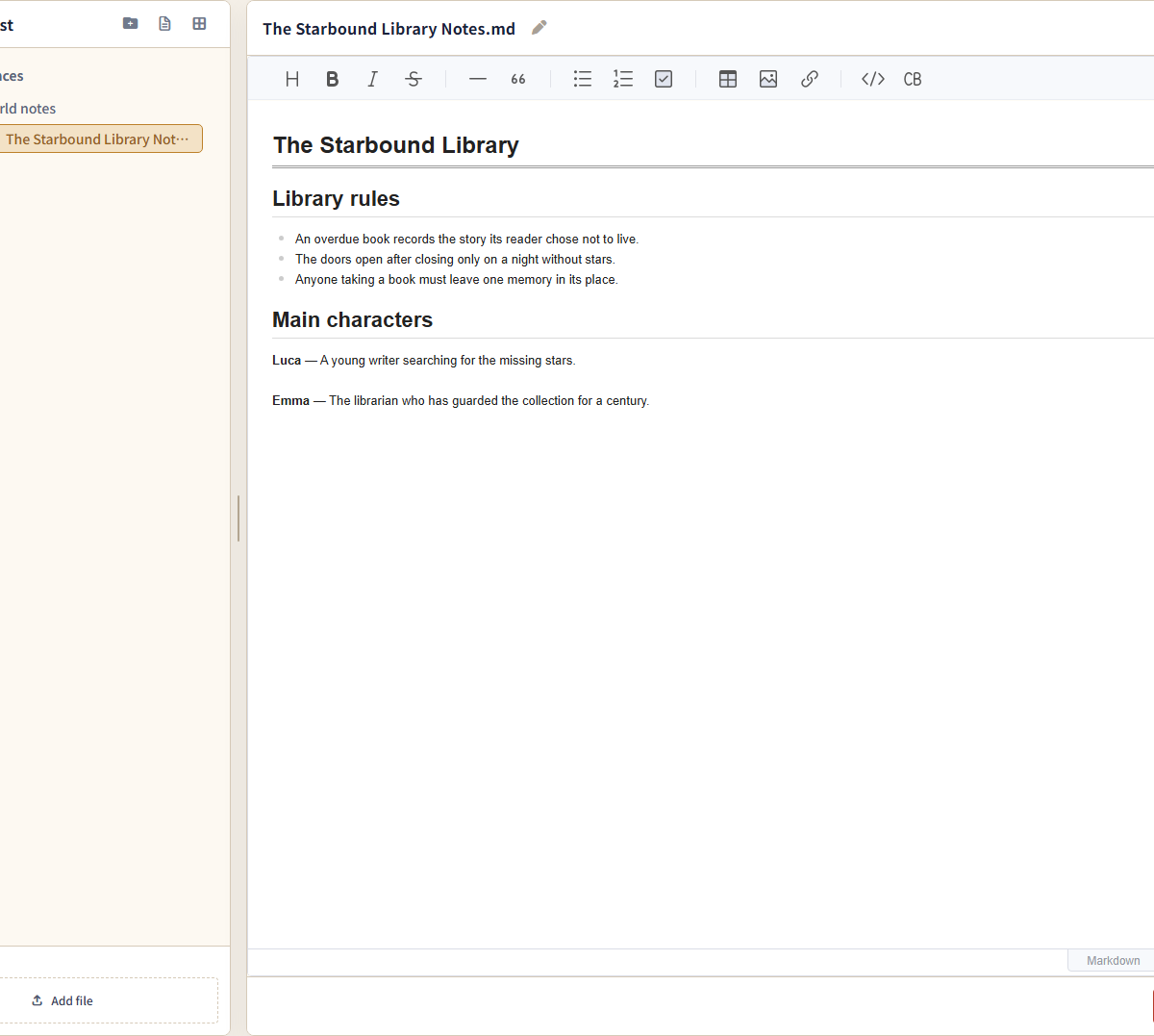Insert a heading with the H icon

292,79
